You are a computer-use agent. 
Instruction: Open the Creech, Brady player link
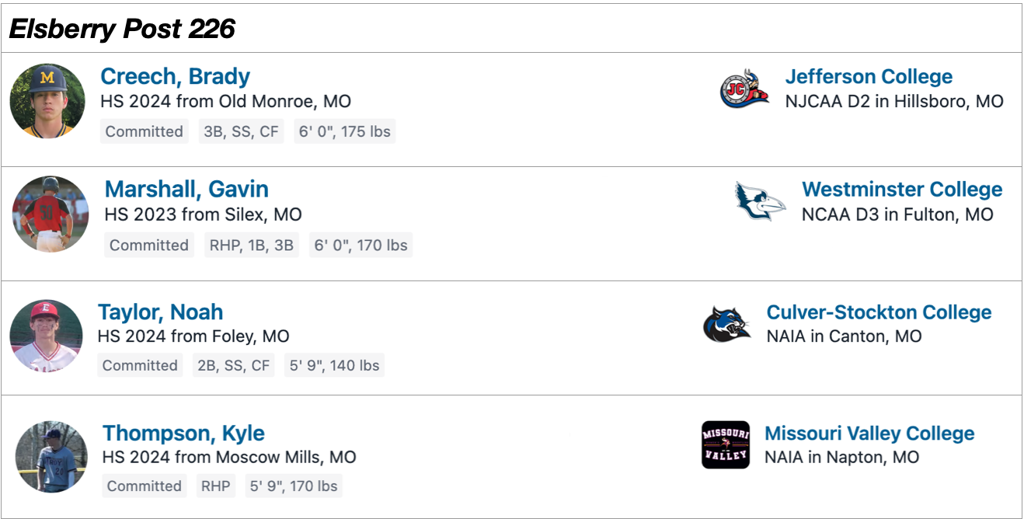coord(175,77)
